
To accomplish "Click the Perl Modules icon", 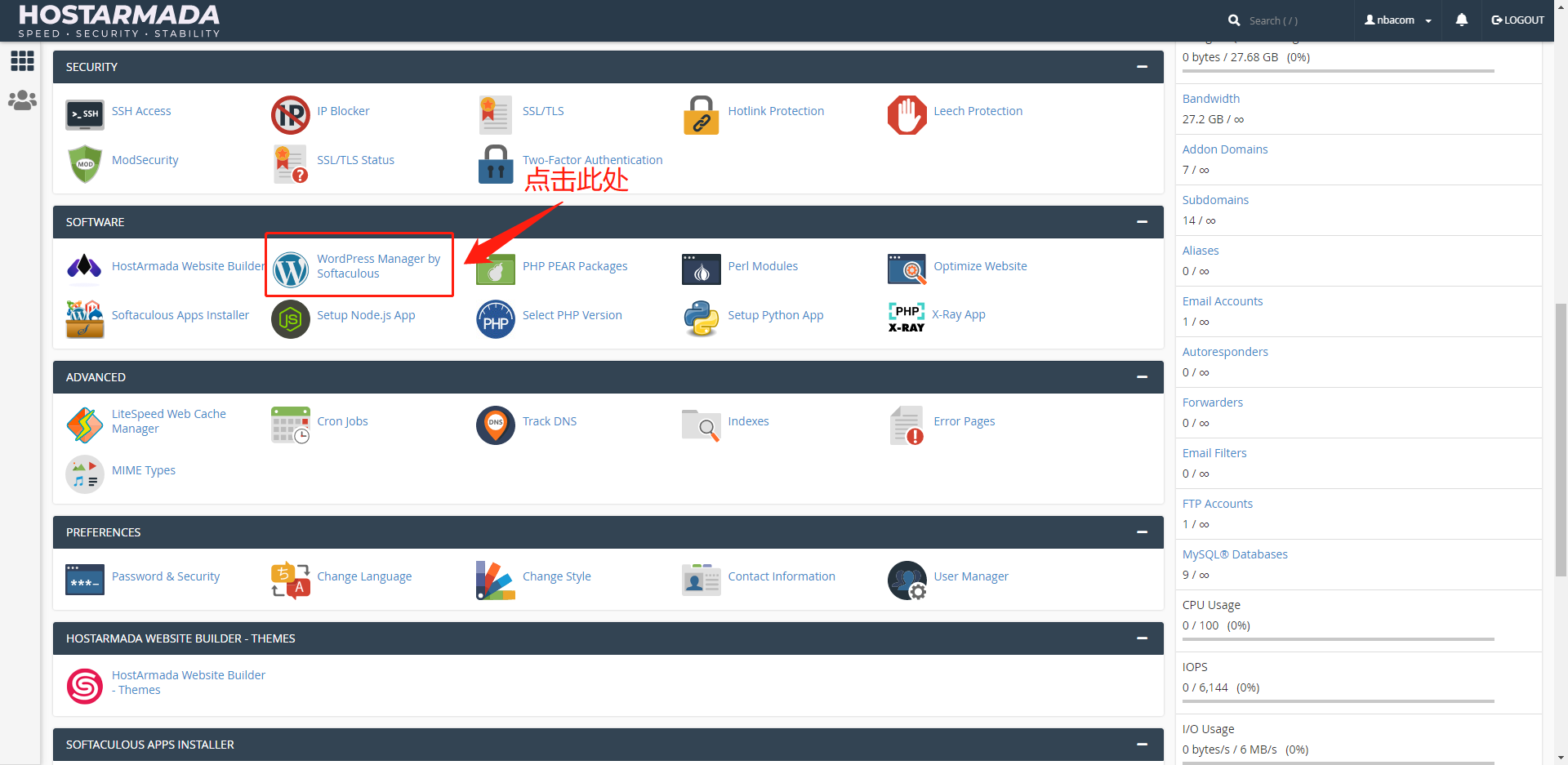I will [701, 269].
